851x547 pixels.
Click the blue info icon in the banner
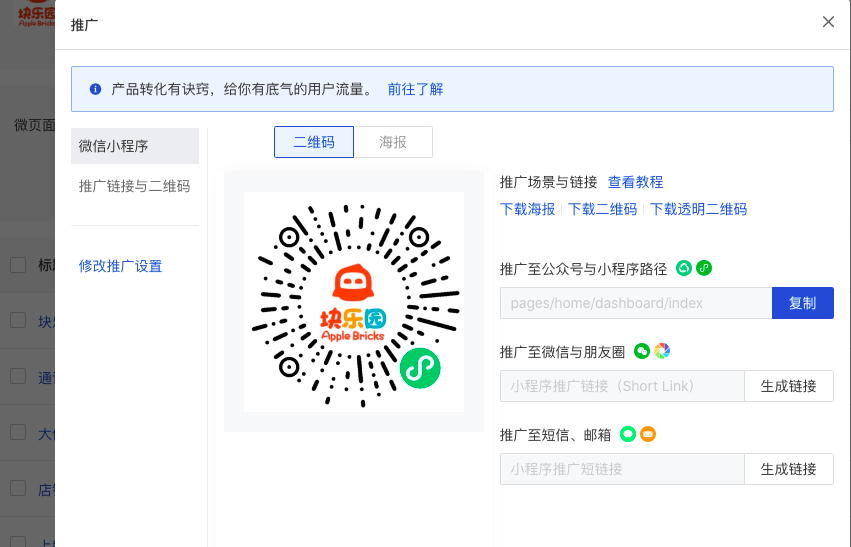click(x=96, y=89)
